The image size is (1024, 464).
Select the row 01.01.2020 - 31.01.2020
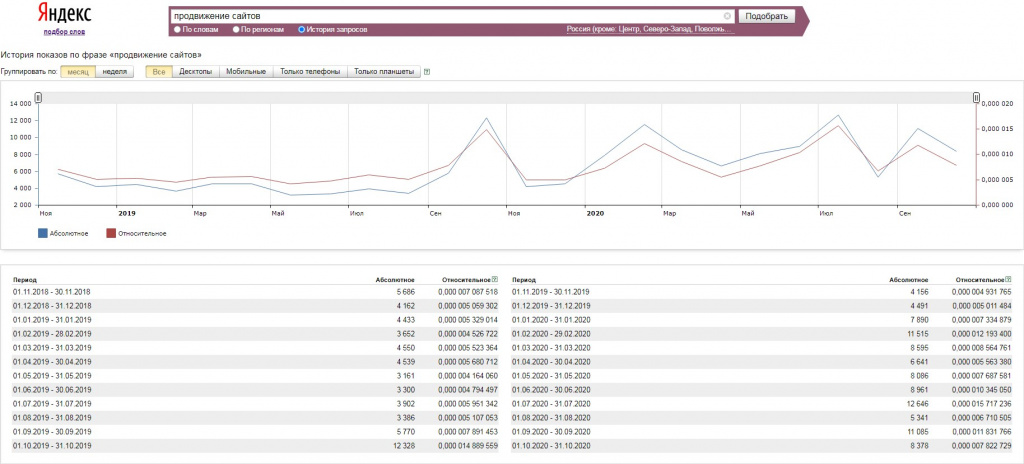coord(762,320)
